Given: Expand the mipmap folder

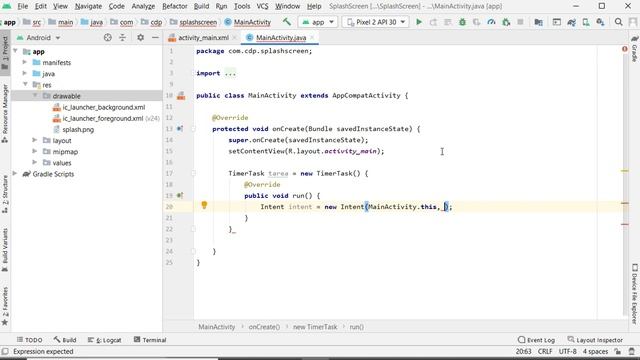Looking at the screenshot, I should coord(35,151).
